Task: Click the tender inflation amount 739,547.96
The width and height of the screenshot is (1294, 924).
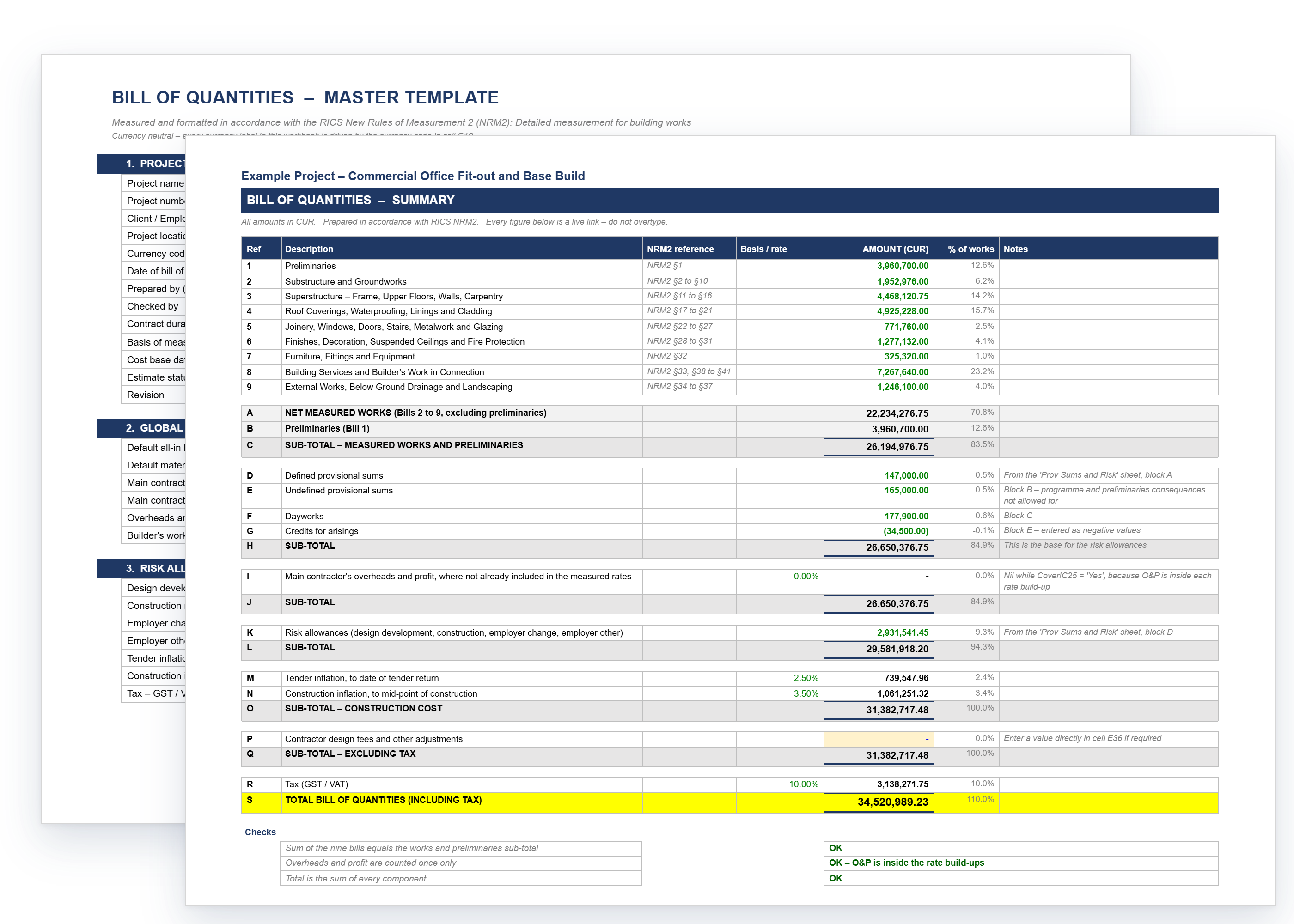Action: (x=878, y=678)
